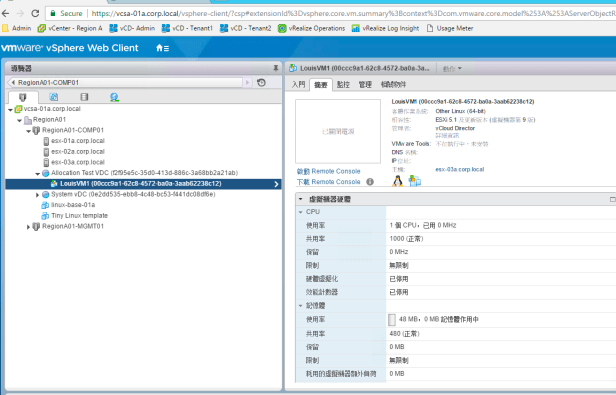
Task: Collapse Allocation Test VDC node
Action: pyautogui.click(x=37, y=173)
